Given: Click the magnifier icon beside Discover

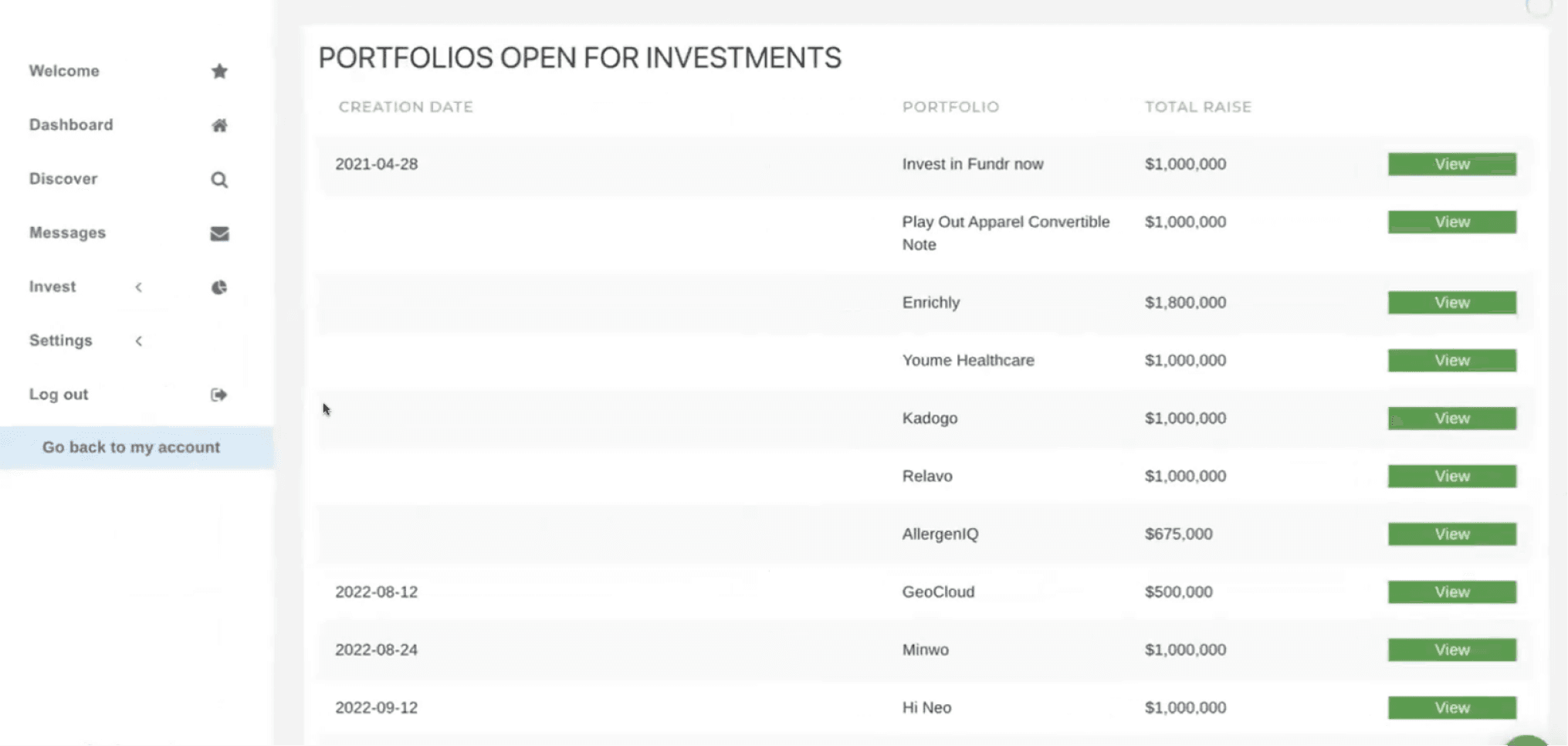Looking at the screenshot, I should click(x=219, y=179).
